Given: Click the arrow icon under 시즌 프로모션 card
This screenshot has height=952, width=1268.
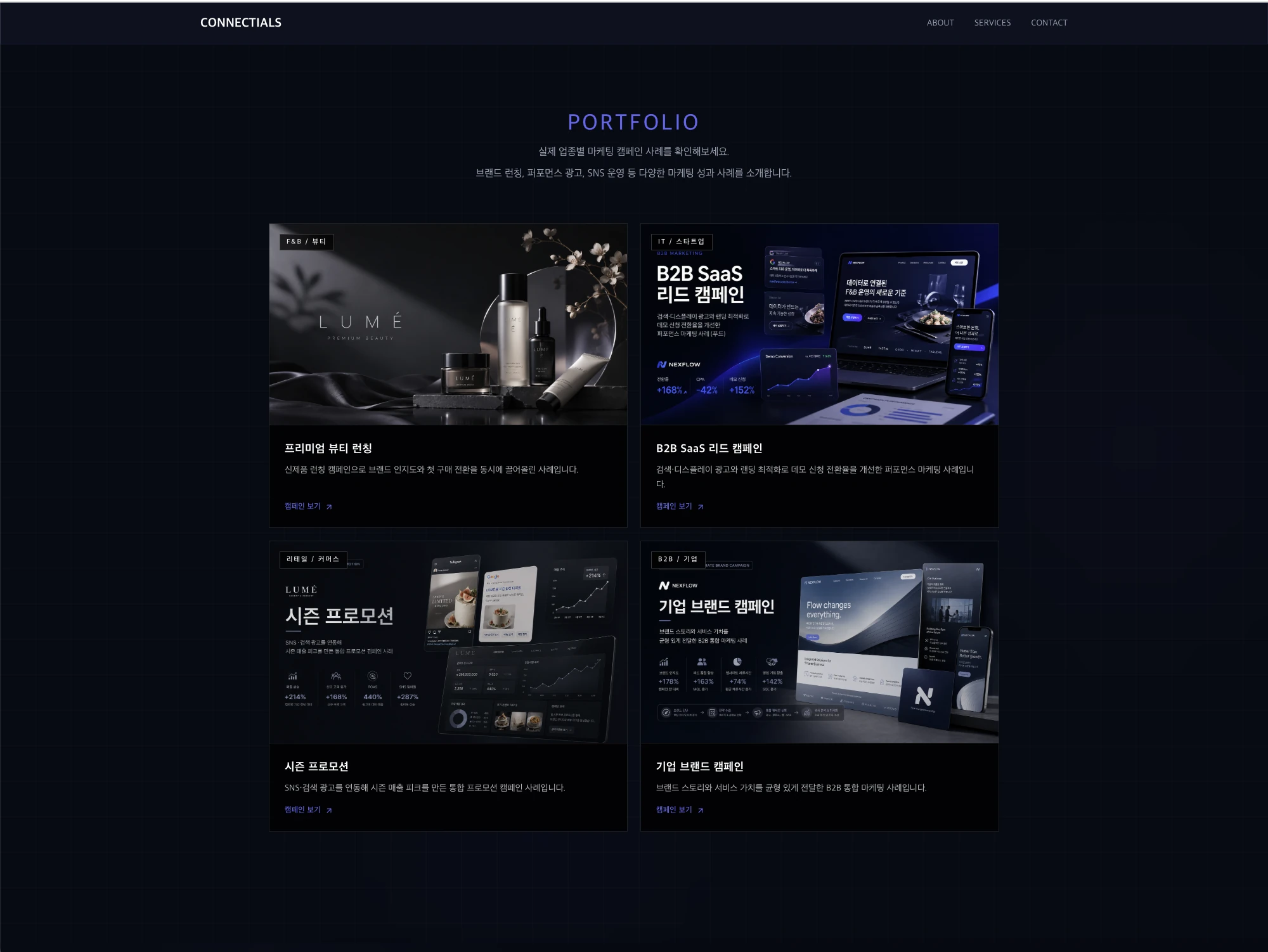Looking at the screenshot, I should [x=329, y=810].
